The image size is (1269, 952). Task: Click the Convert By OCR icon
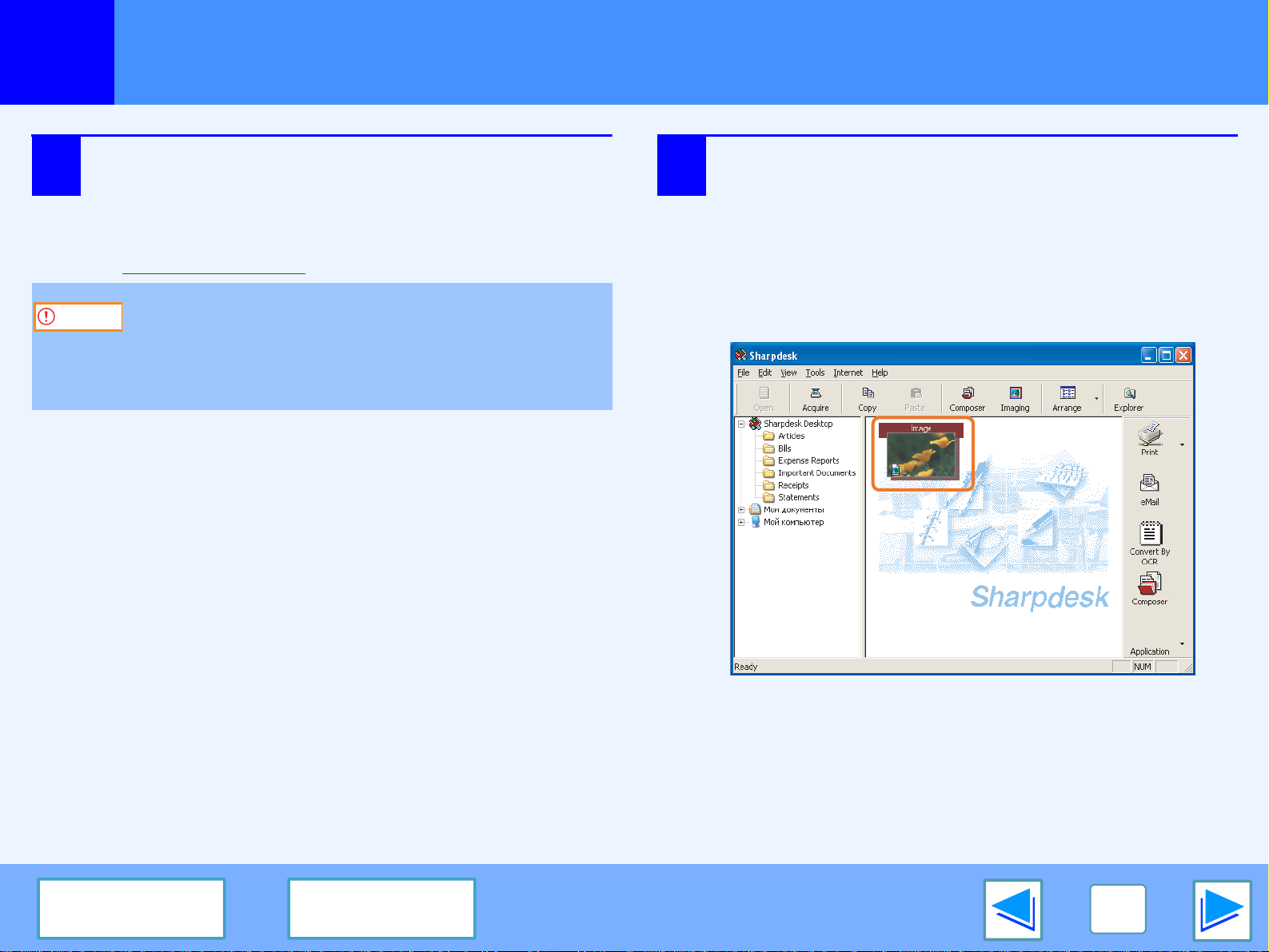coord(1149,539)
